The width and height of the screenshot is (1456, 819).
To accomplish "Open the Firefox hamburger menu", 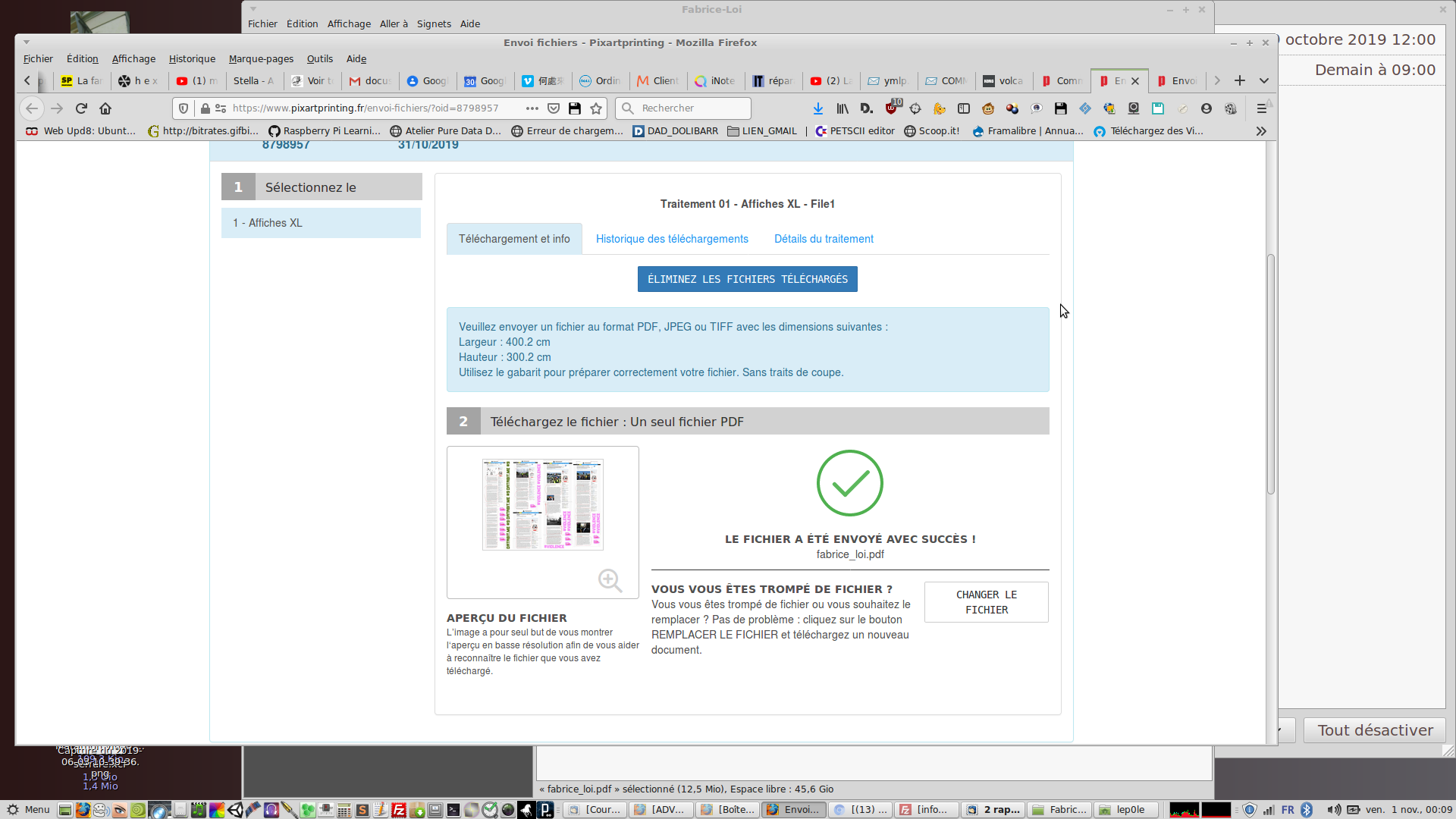I will (x=1261, y=108).
